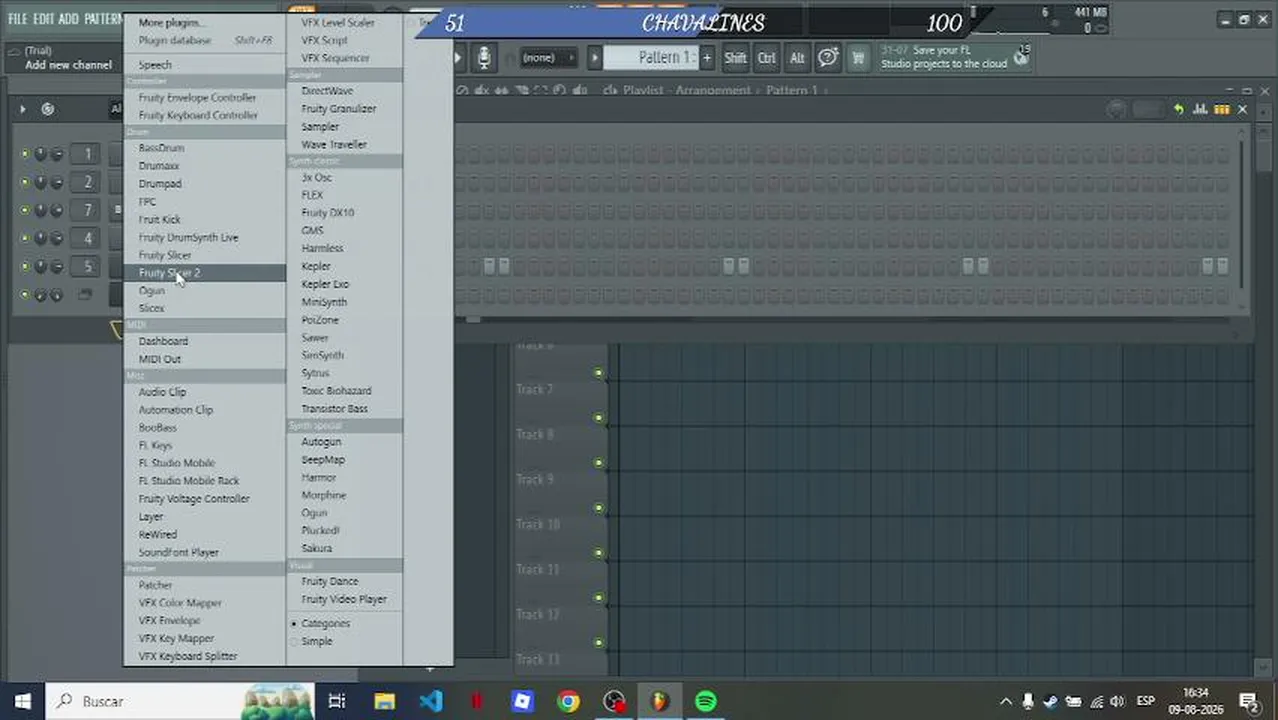Viewport: 1278px width, 720px height.
Task: Open the notification center icon in system tray
Action: [x=1248, y=701]
